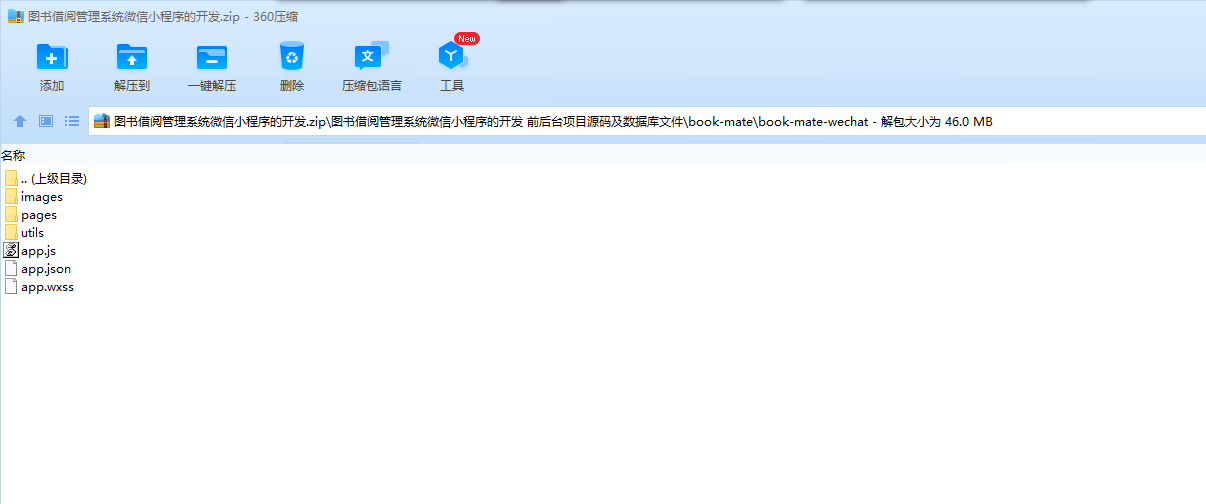
Task: Click the images folder icon
Action: tap(11, 196)
